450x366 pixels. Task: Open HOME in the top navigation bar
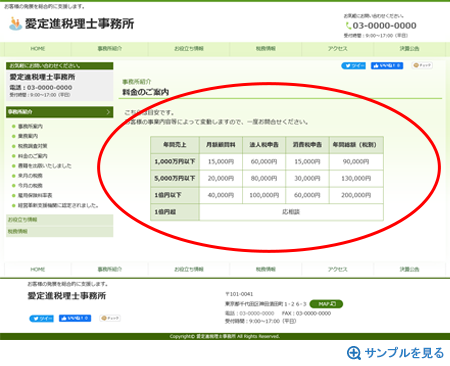(x=38, y=49)
